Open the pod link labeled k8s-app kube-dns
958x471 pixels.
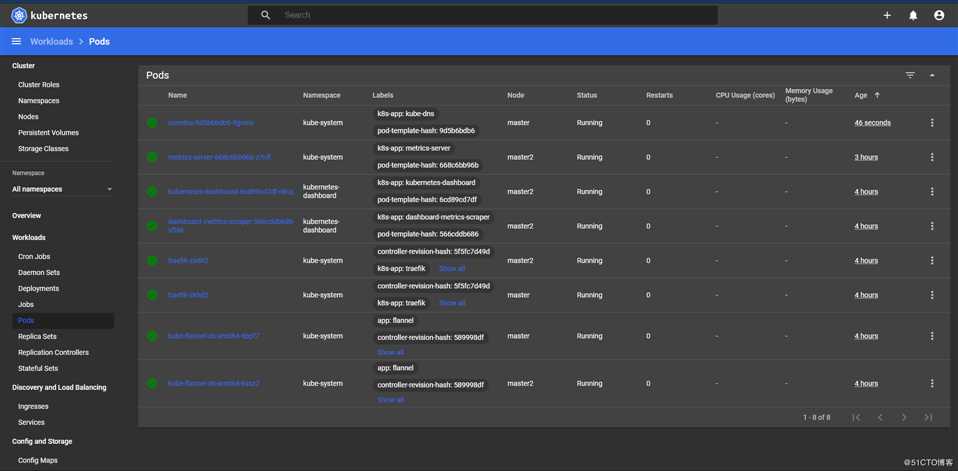click(x=211, y=123)
